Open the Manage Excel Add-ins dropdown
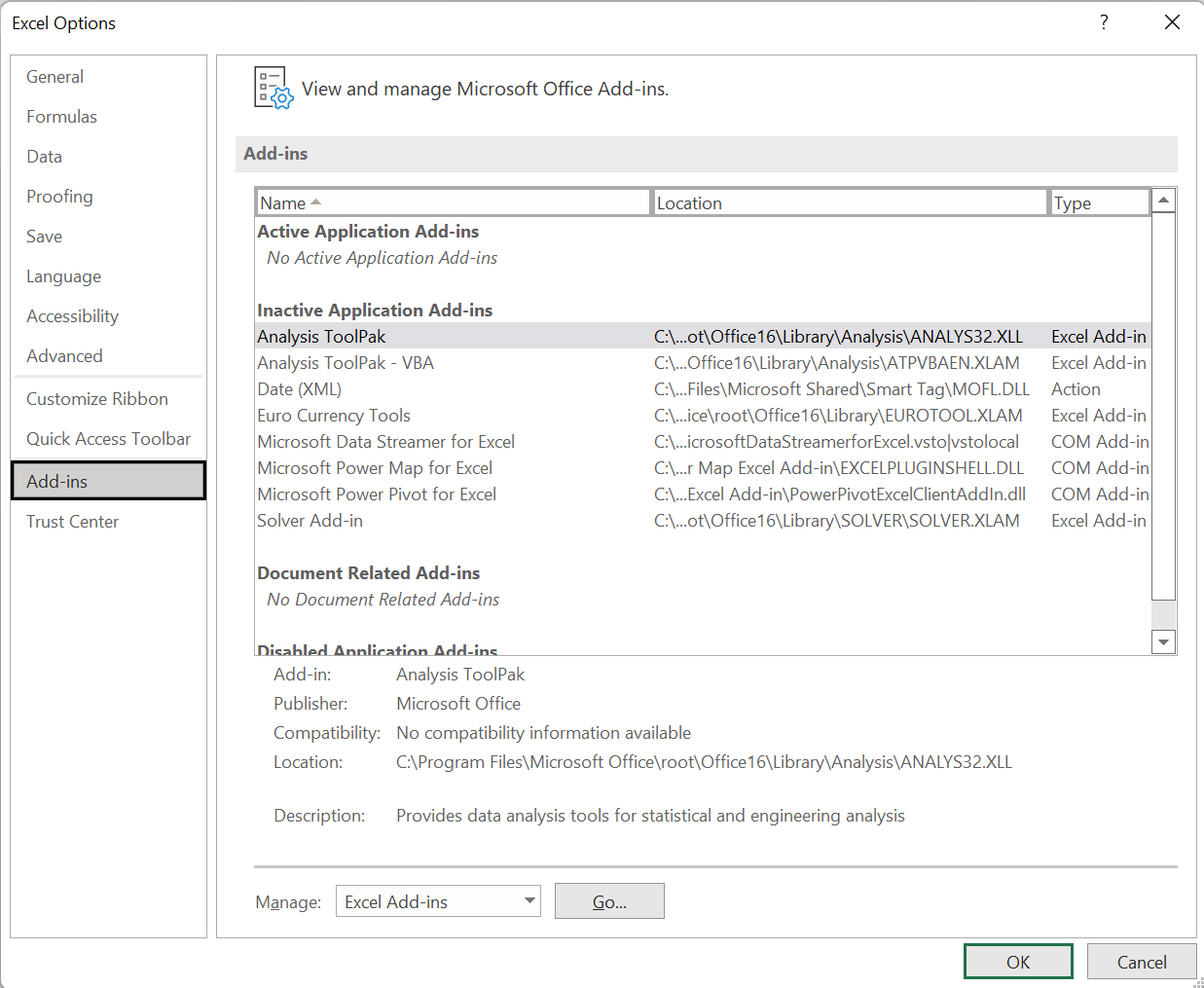This screenshot has width=1204, height=988. [438, 901]
